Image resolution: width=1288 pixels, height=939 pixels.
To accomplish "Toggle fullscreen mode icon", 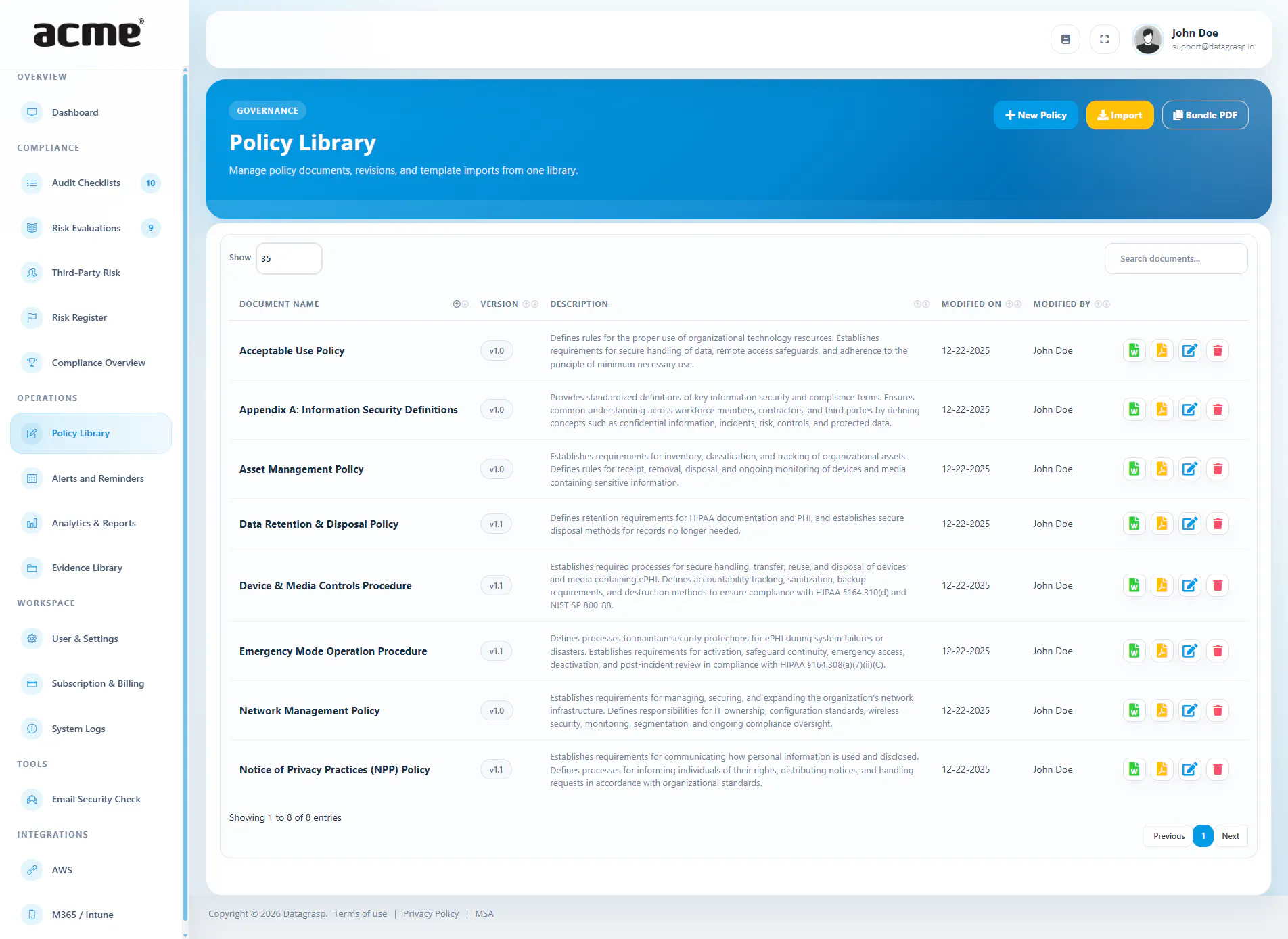I will [x=1104, y=39].
